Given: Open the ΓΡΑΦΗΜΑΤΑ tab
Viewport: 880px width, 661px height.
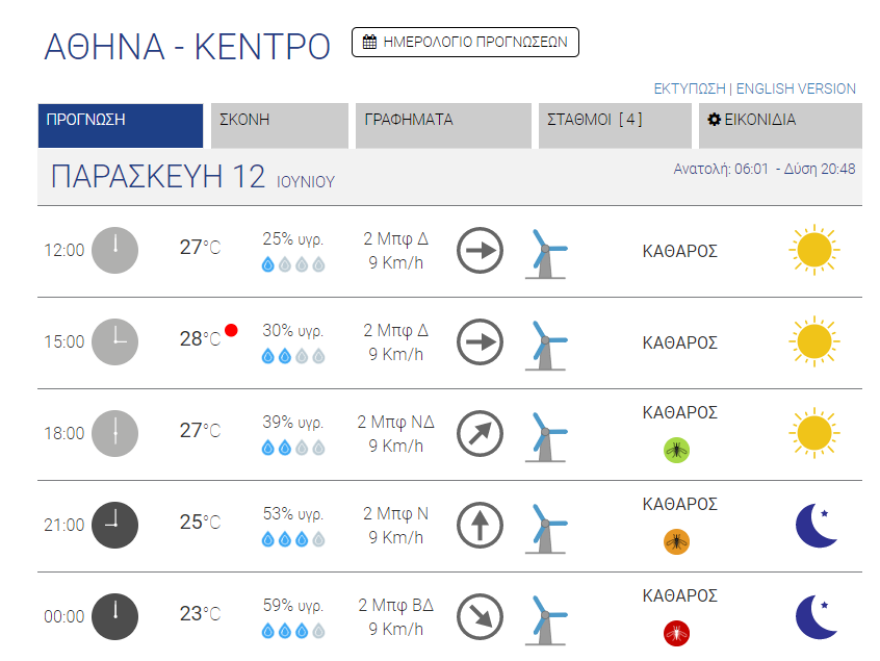Looking at the screenshot, I should pos(443,125).
